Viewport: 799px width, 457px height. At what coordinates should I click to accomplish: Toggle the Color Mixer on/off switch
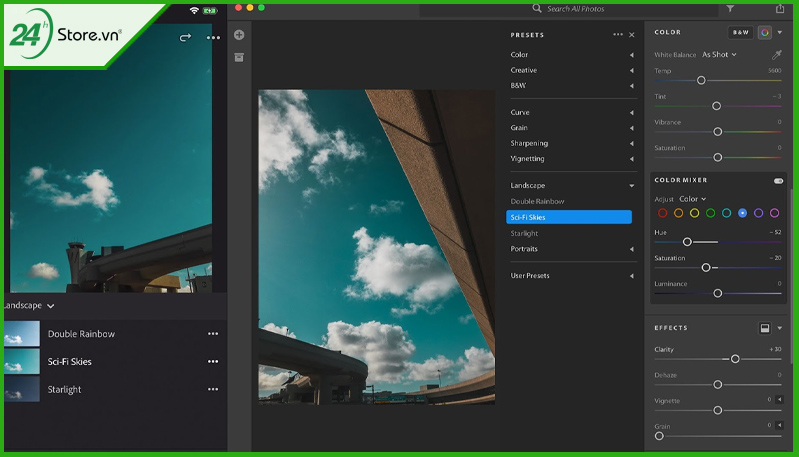[778, 180]
